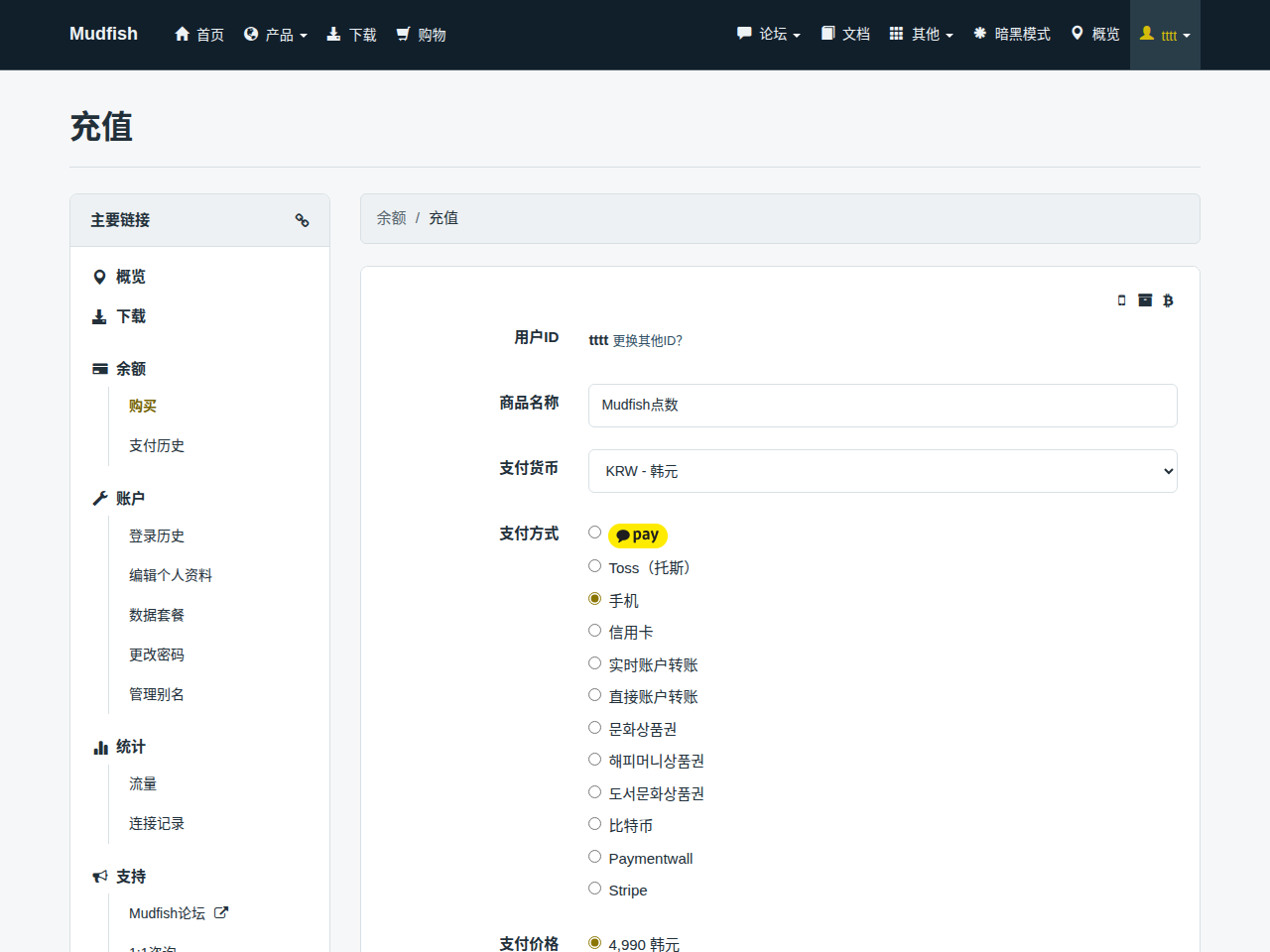This screenshot has height=952, width=1270.
Task: Select the Paymentwall payment radio
Action: 594,857
